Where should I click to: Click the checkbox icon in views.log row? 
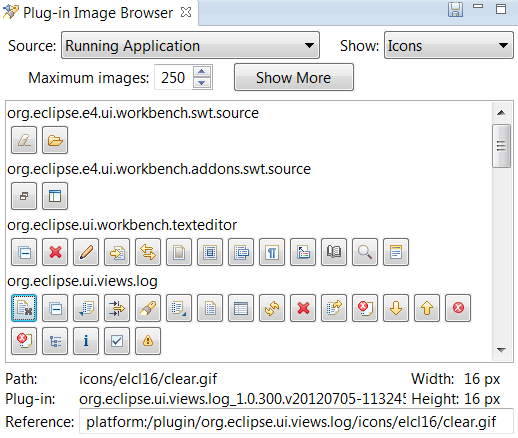point(117,341)
